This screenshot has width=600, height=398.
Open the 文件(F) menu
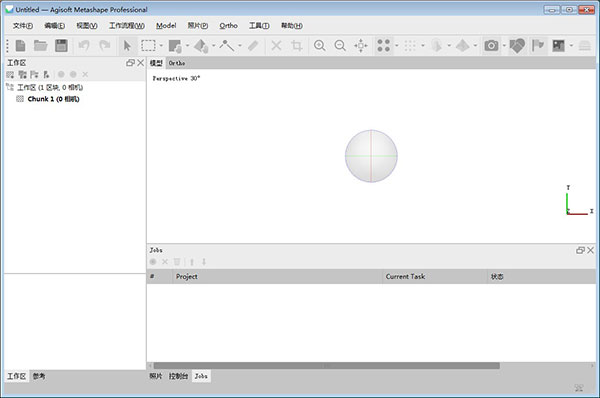(23, 26)
